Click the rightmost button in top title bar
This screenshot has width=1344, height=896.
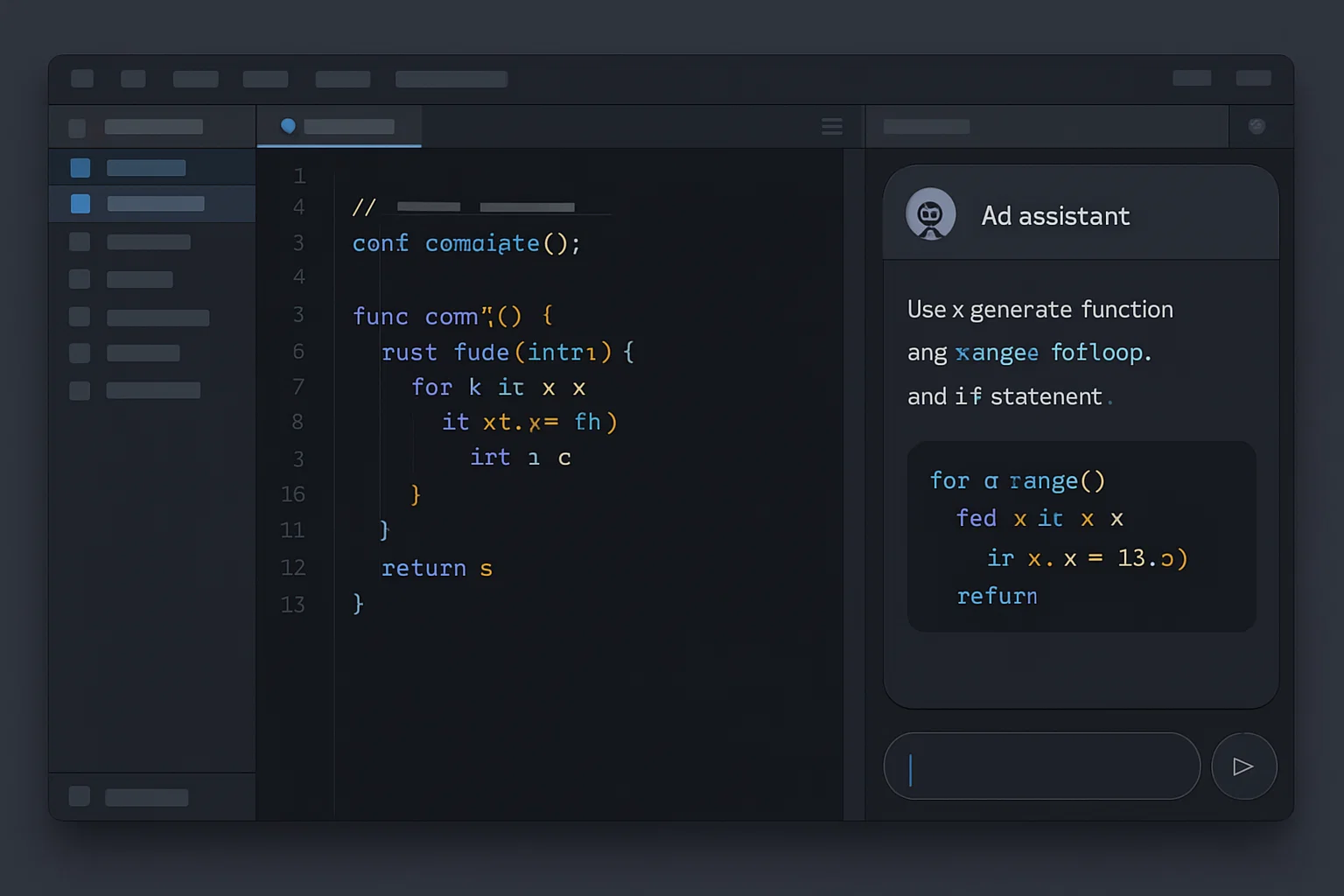click(x=1253, y=79)
